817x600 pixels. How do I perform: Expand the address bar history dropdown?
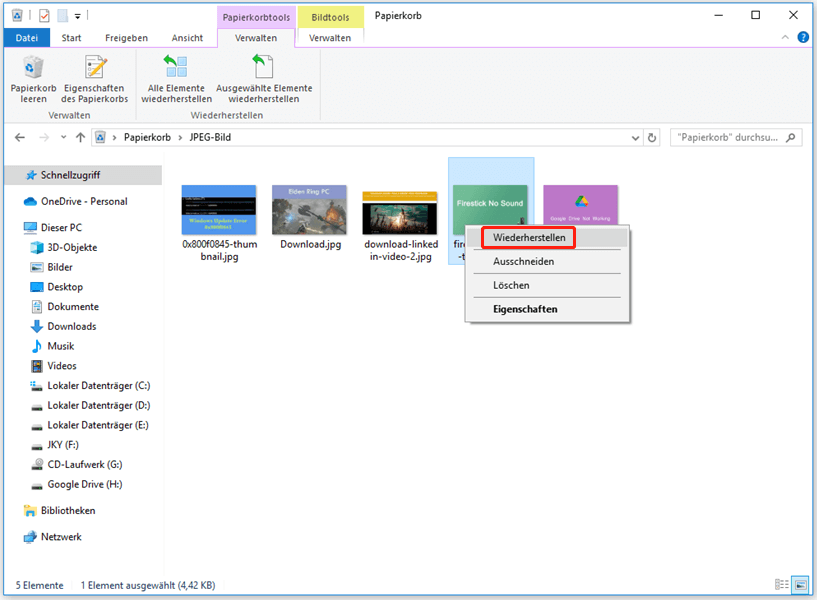635,138
